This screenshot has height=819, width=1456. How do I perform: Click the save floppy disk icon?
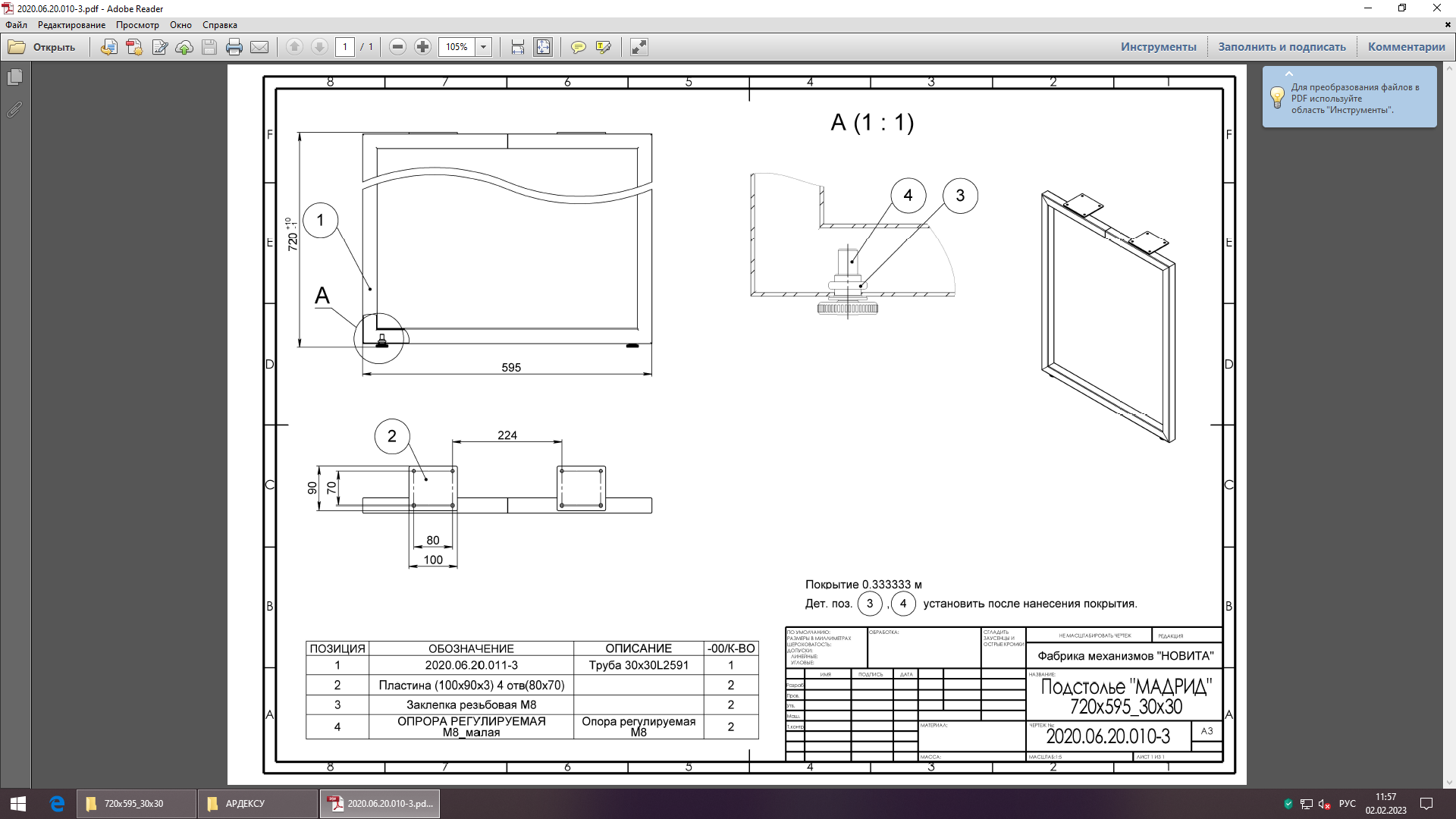click(x=209, y=47)
